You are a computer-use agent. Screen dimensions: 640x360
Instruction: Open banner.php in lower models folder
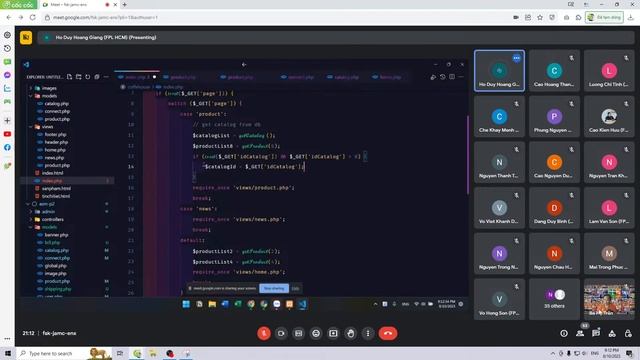56,235
